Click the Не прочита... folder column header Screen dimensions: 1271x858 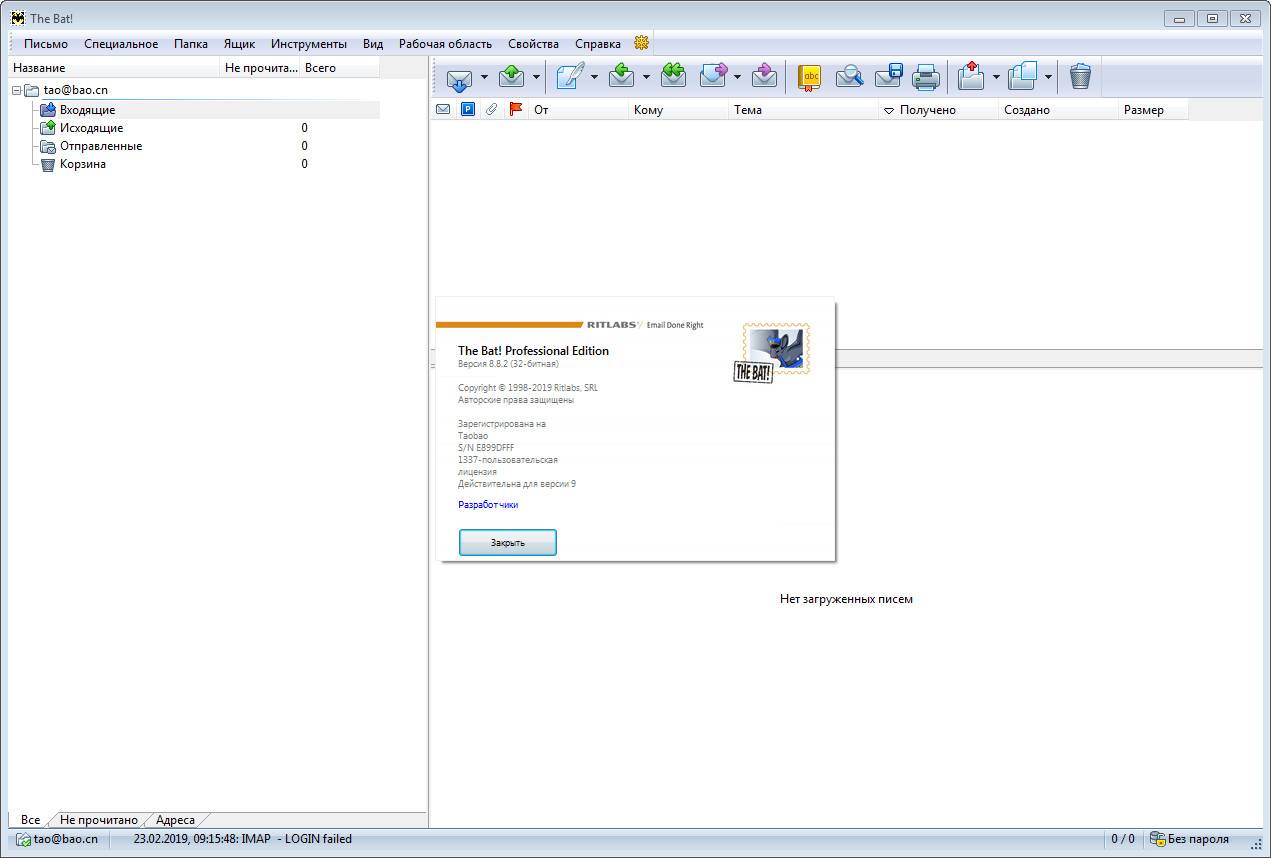tap(260, 68)
